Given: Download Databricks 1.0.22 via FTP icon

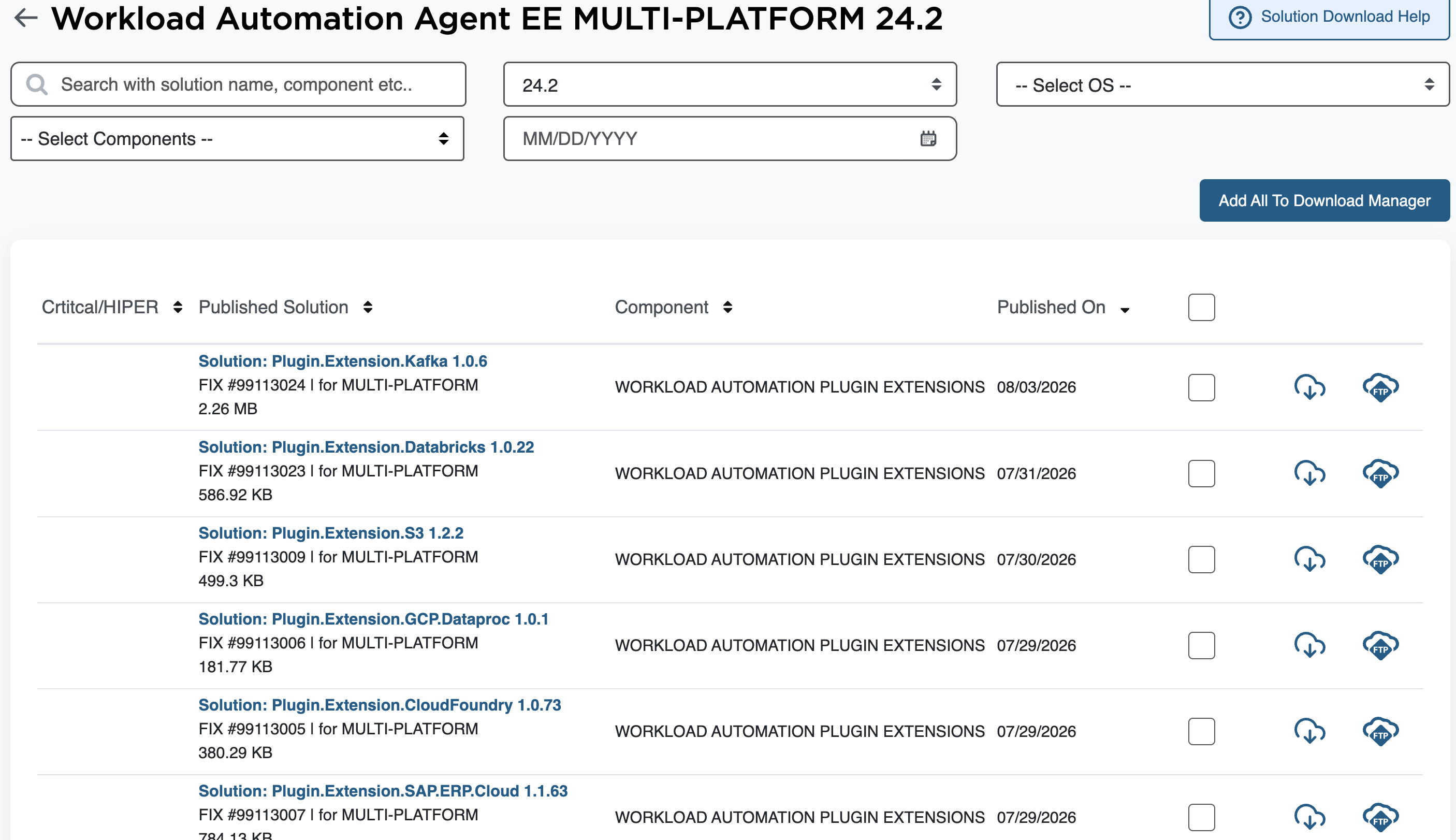Looking at the screenshot, I should click(x=1380, y=473).
